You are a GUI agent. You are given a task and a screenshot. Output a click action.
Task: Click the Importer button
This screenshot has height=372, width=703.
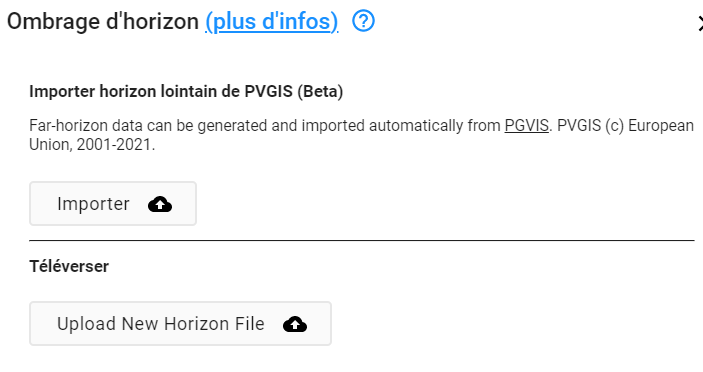click(x=113, y=203)
